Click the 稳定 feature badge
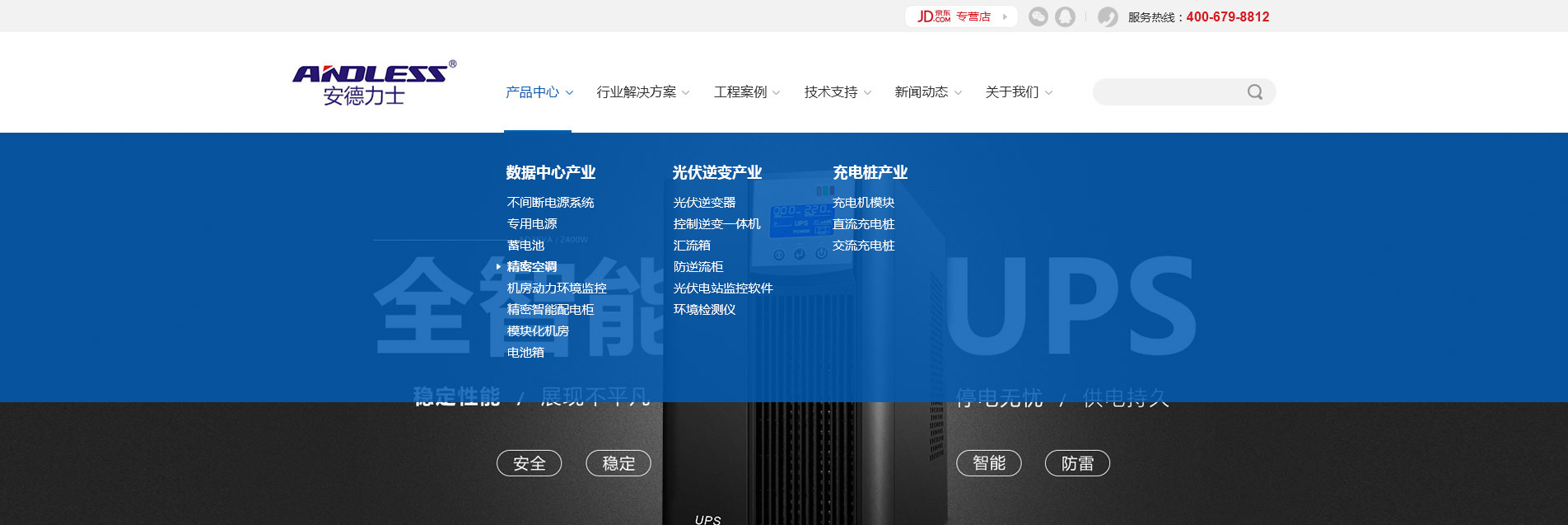The image size is (1568, 525). (x=618, y=463)
